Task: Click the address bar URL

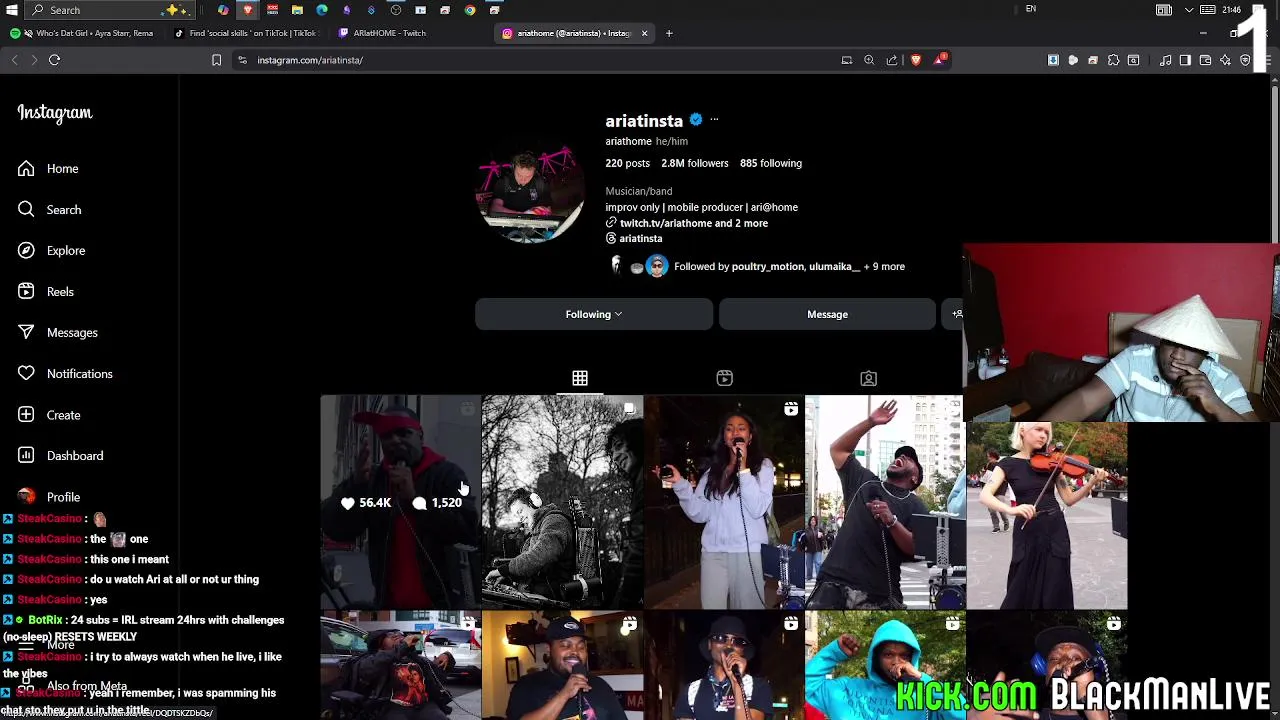Action: pos(310,60)
